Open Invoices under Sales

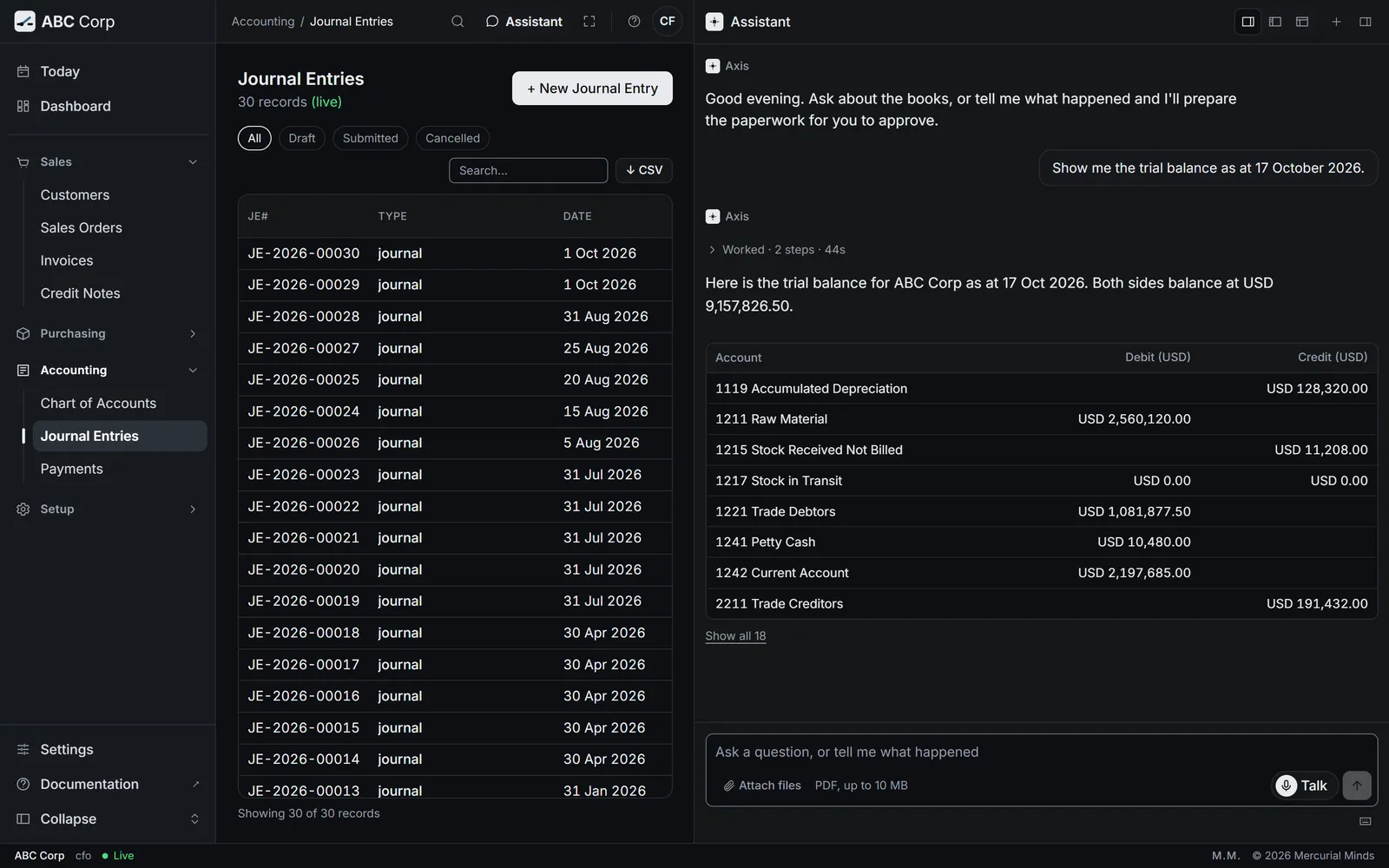tap(120, 260)
